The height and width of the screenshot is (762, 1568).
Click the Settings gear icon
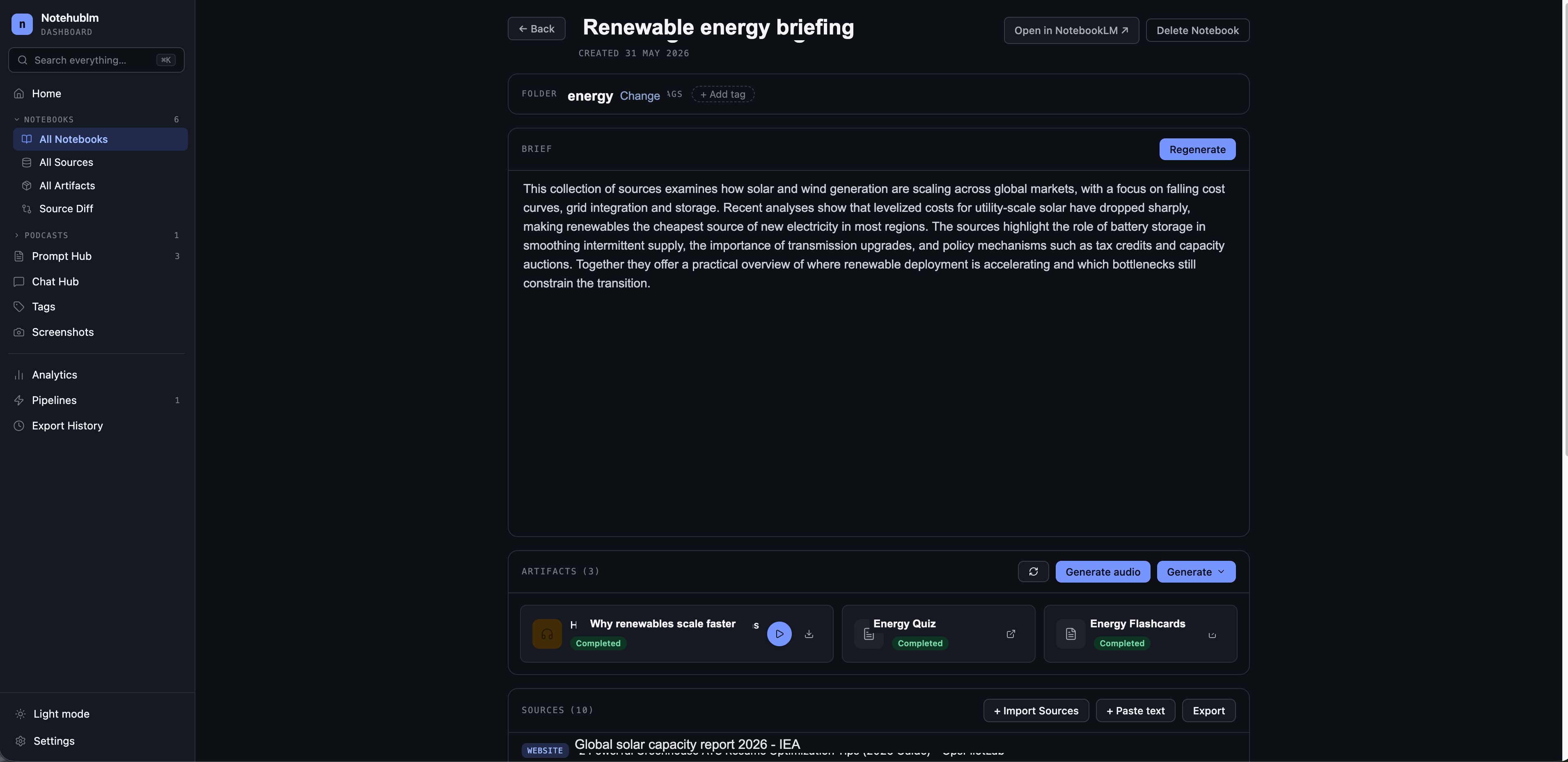(x=20, y=741)
